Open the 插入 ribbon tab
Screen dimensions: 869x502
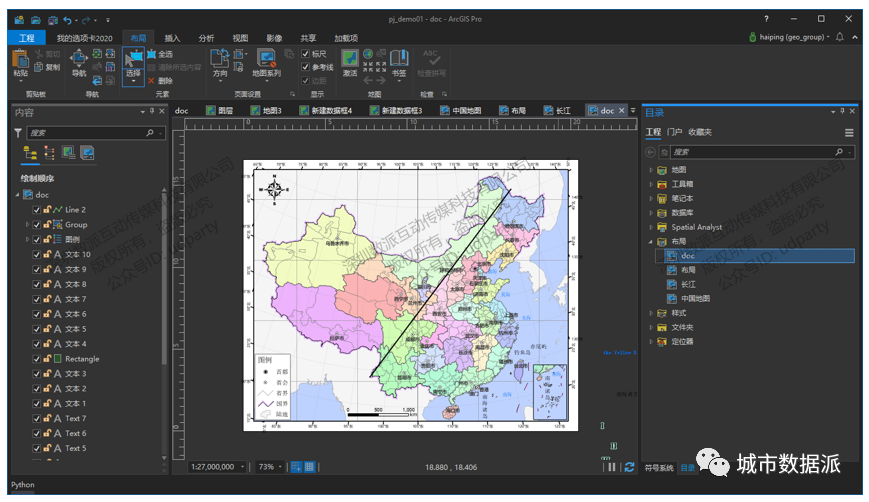[x=172, y=38]
